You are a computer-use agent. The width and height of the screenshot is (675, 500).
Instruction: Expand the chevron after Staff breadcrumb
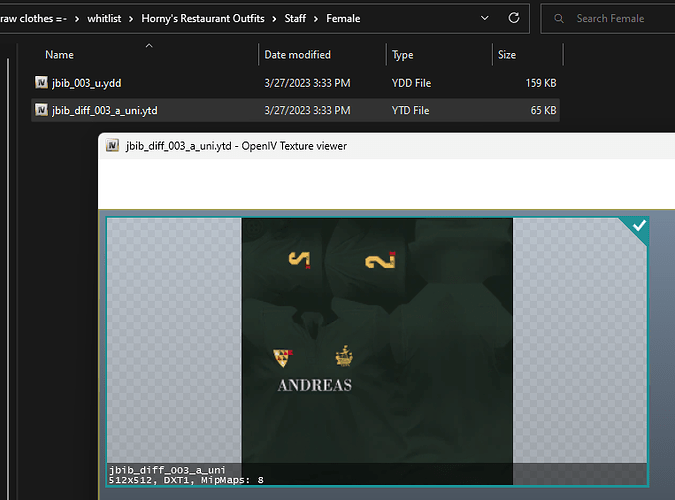pyautogui.click(x=316, y=19)
